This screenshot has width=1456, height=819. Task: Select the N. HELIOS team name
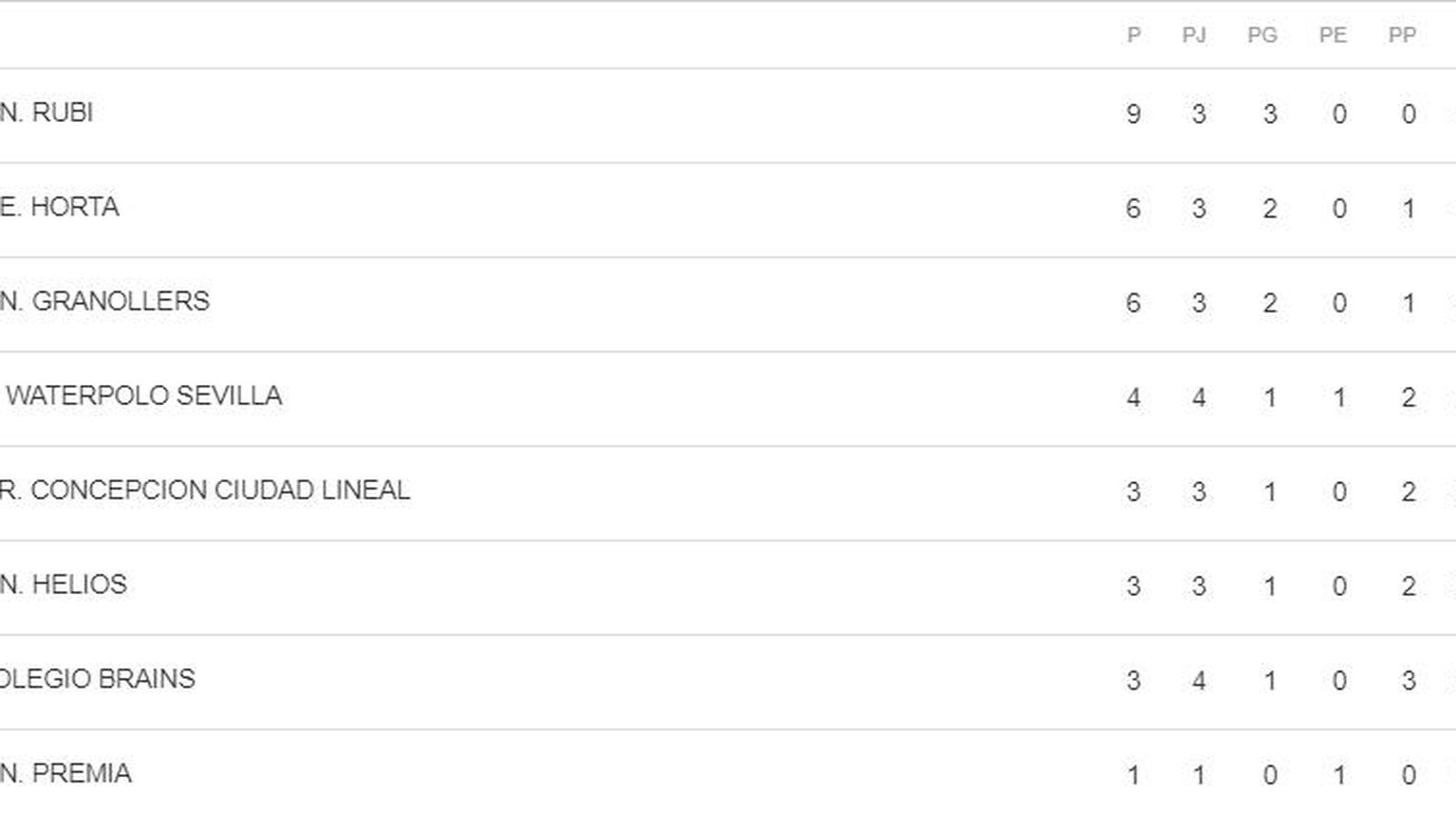[64, 584]
